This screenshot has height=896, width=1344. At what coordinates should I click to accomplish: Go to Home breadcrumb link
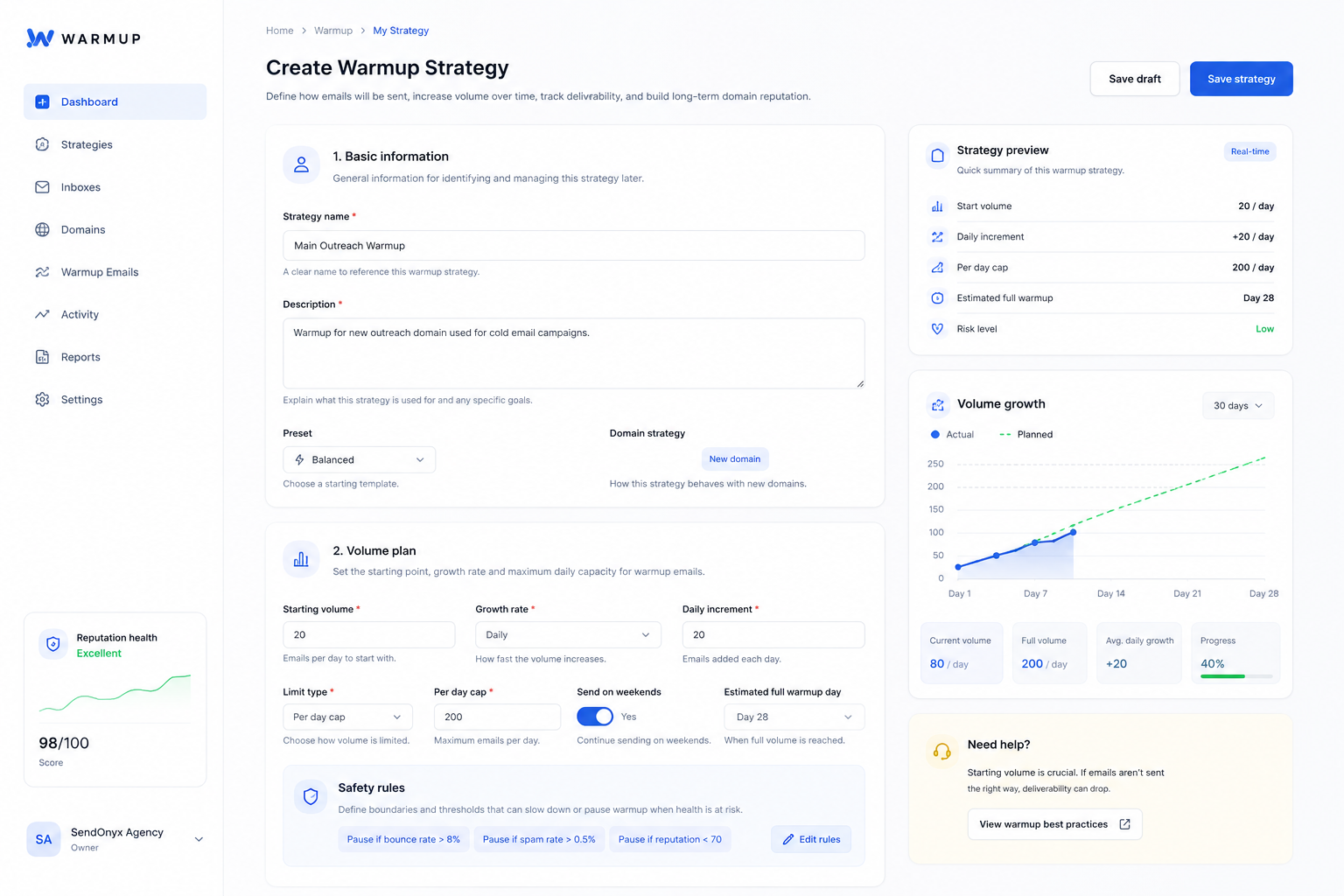click(x=280, y=31)
